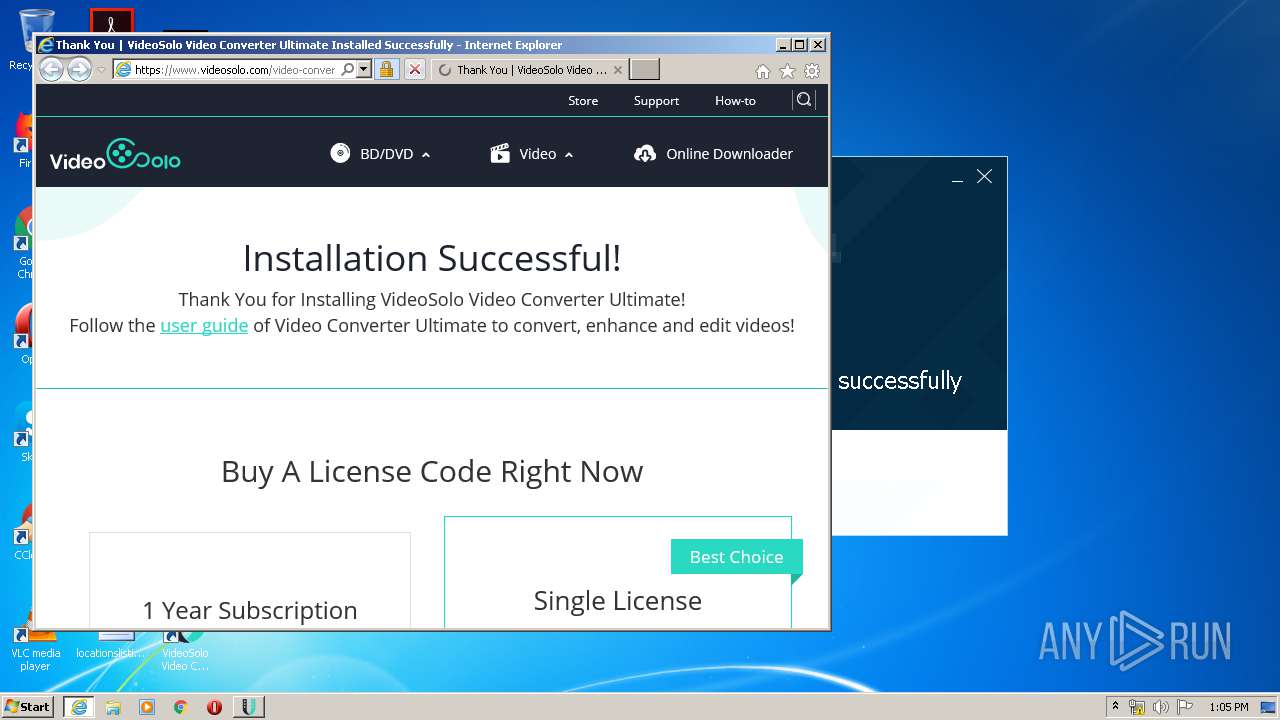Go forward in Internet Explorer
The width and height of the screenshot is (1280, 720).
79,70
